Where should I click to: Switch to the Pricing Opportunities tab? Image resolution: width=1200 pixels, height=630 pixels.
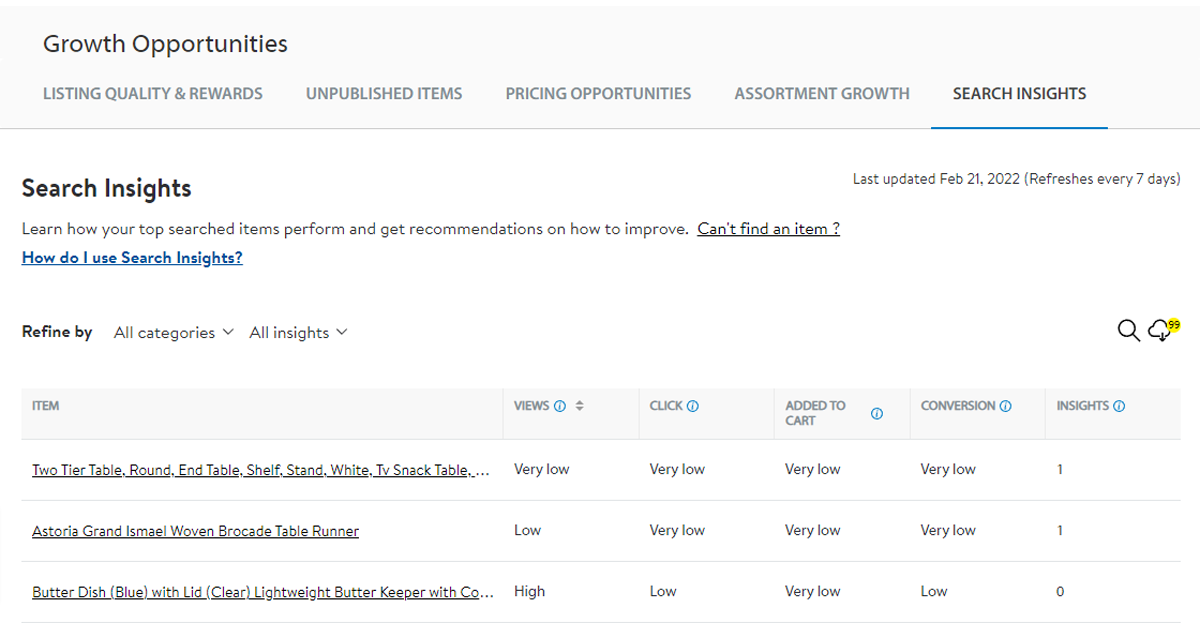point(598,93)
